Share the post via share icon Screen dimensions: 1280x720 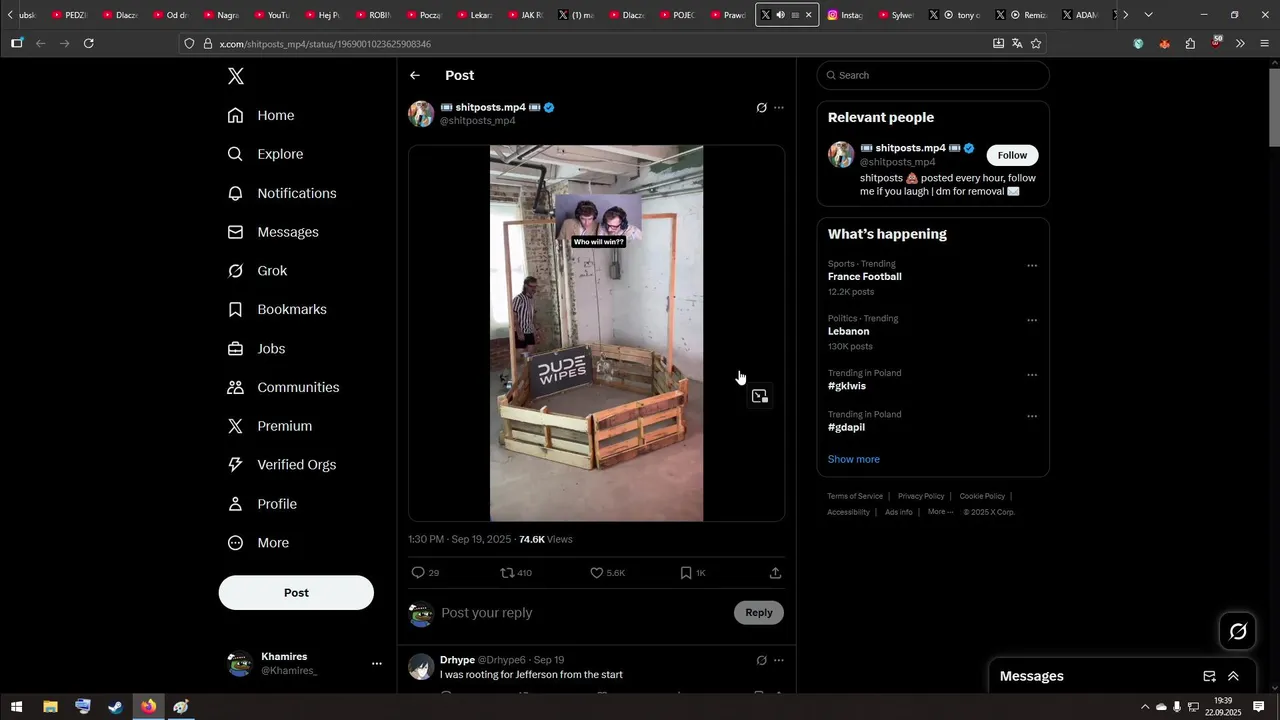775,573
